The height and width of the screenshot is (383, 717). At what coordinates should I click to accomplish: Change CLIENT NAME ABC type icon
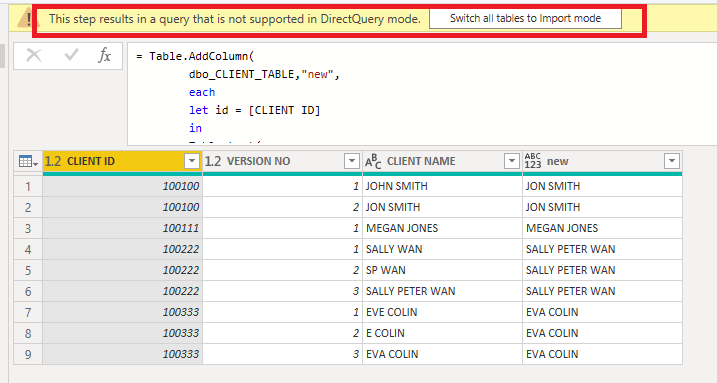373,161
